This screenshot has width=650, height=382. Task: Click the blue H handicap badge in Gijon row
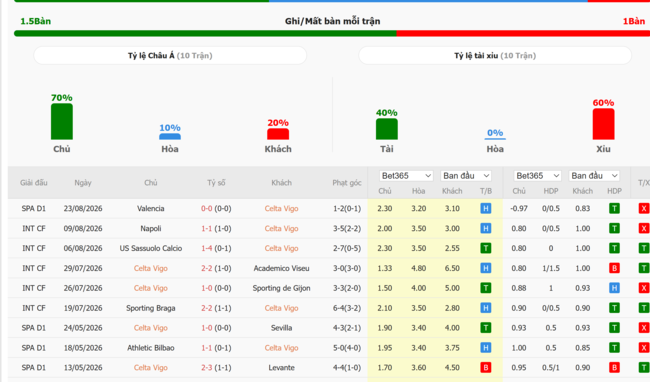(x=614, y=288)
